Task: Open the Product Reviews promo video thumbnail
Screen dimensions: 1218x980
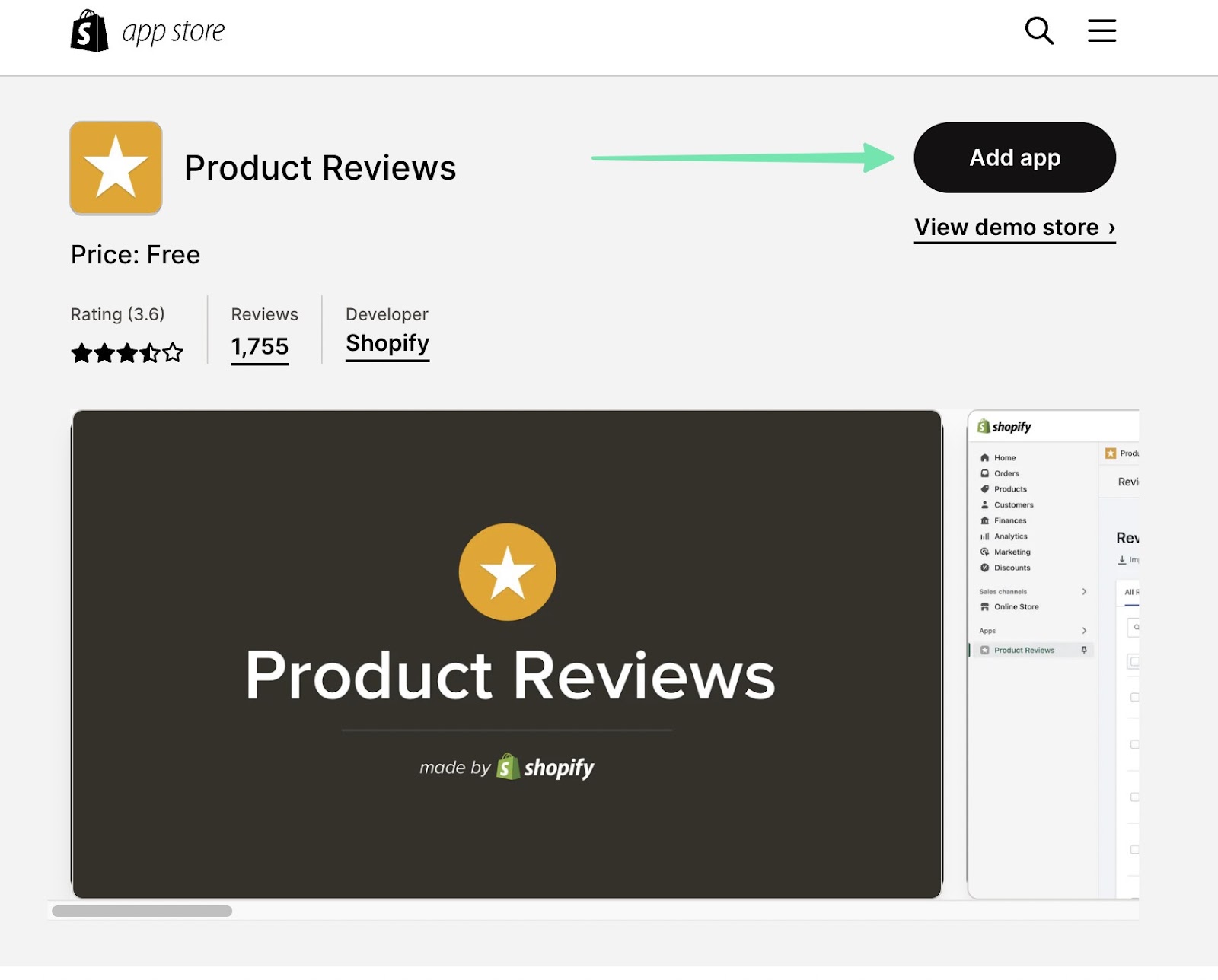Action: click(x=507, y=654)
